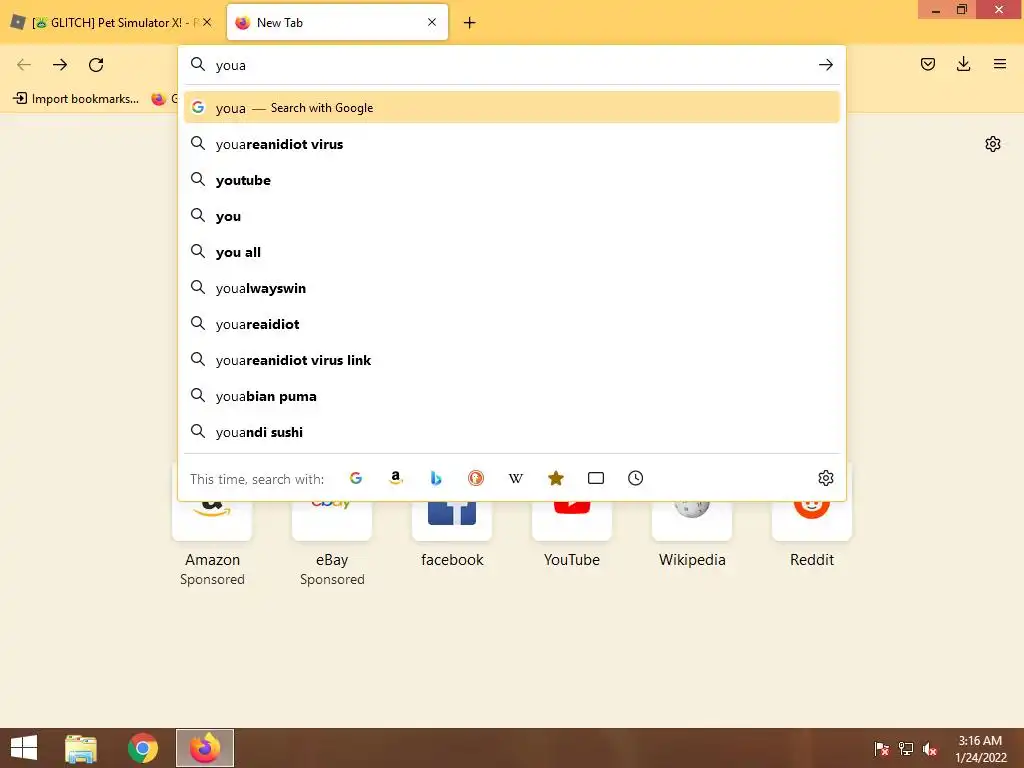Screen dimensions: 1024x768
Task: Click Import bookmarks in bookmarks toolbar
Action: (76, 99)
